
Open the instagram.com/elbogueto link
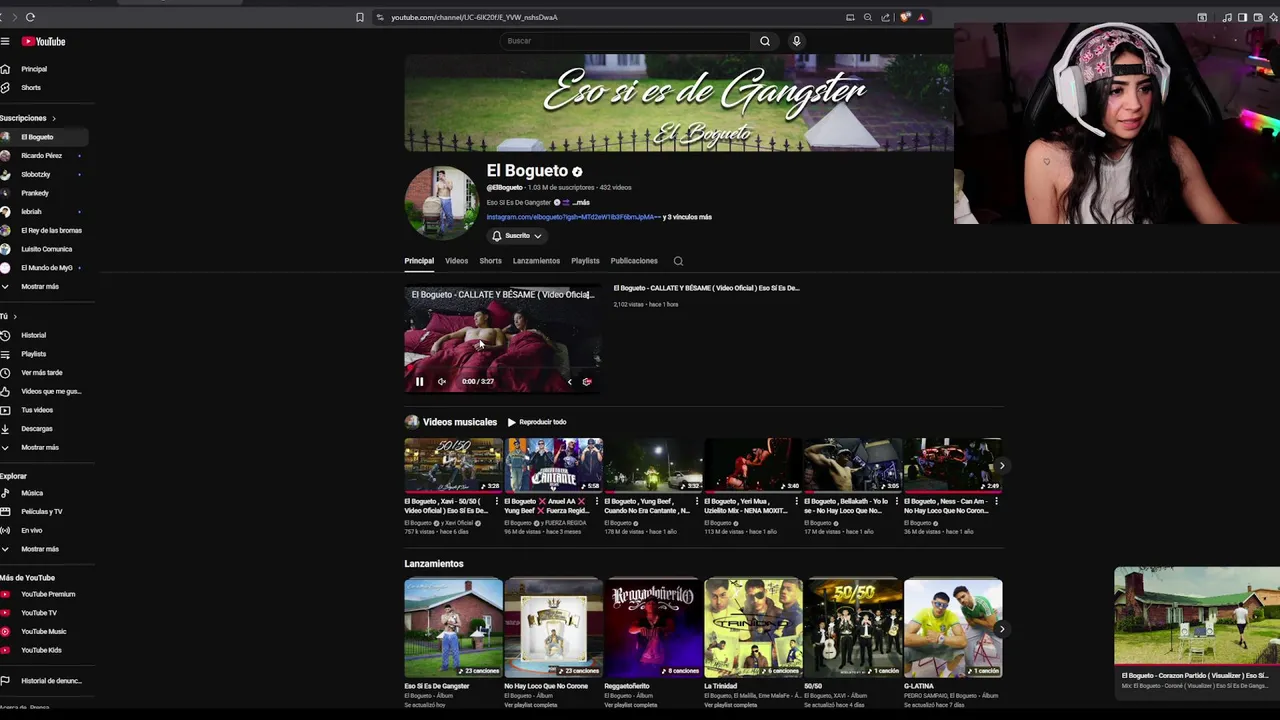573,217
